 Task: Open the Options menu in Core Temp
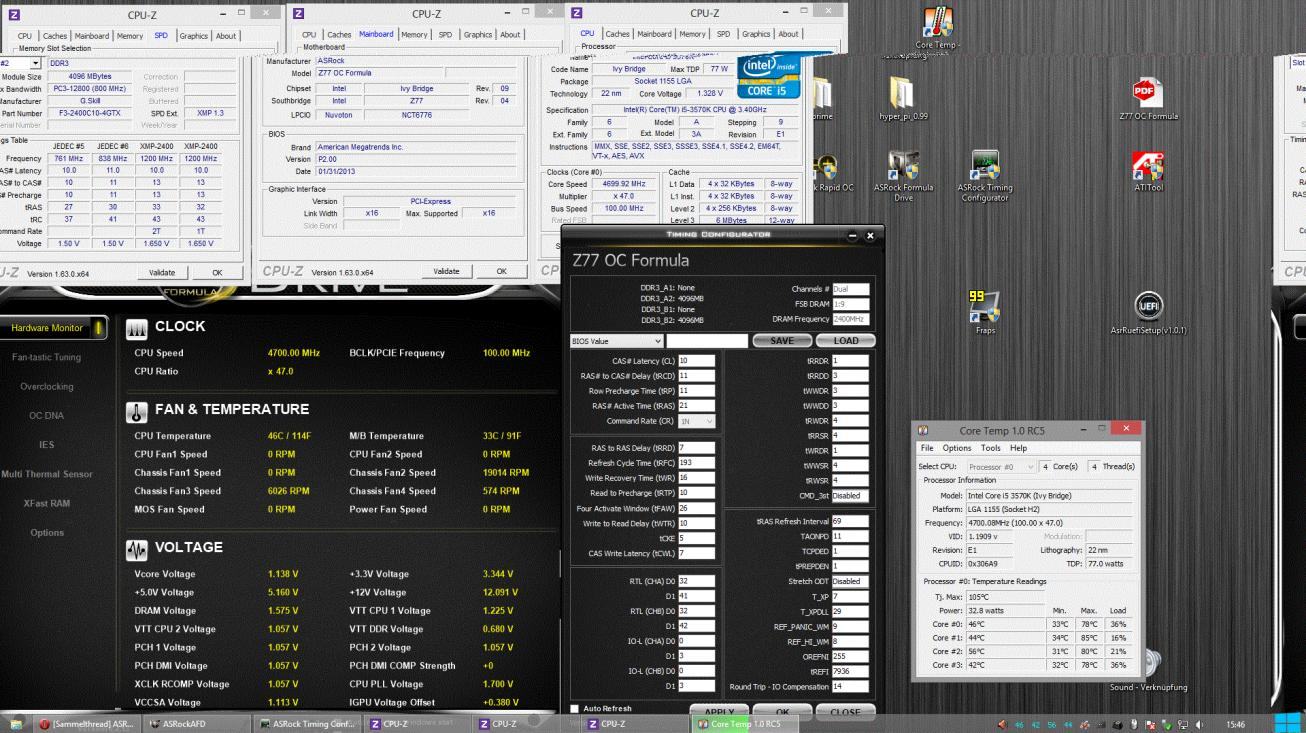coord(956,448)
